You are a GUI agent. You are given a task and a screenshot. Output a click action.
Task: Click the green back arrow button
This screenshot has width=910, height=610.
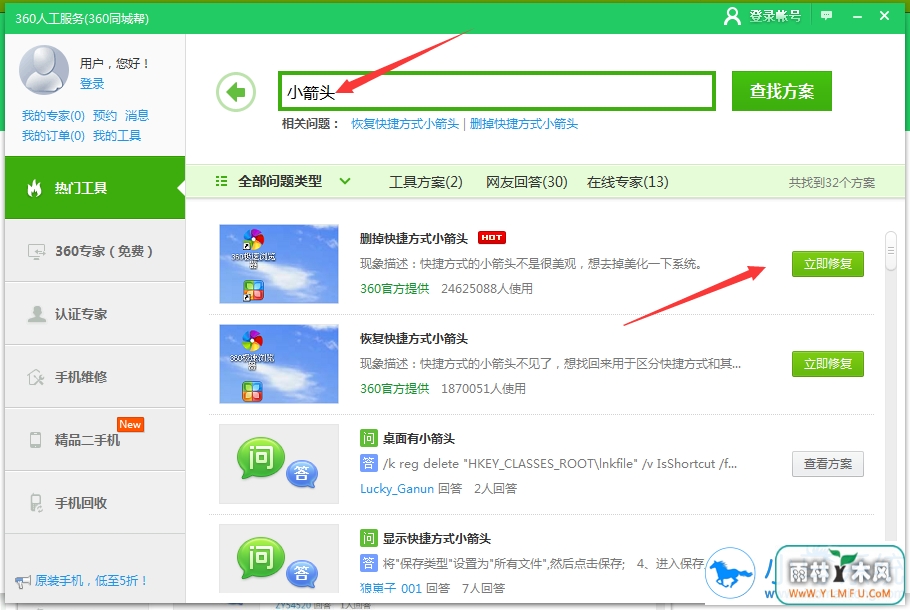click(x=236, y=92)
